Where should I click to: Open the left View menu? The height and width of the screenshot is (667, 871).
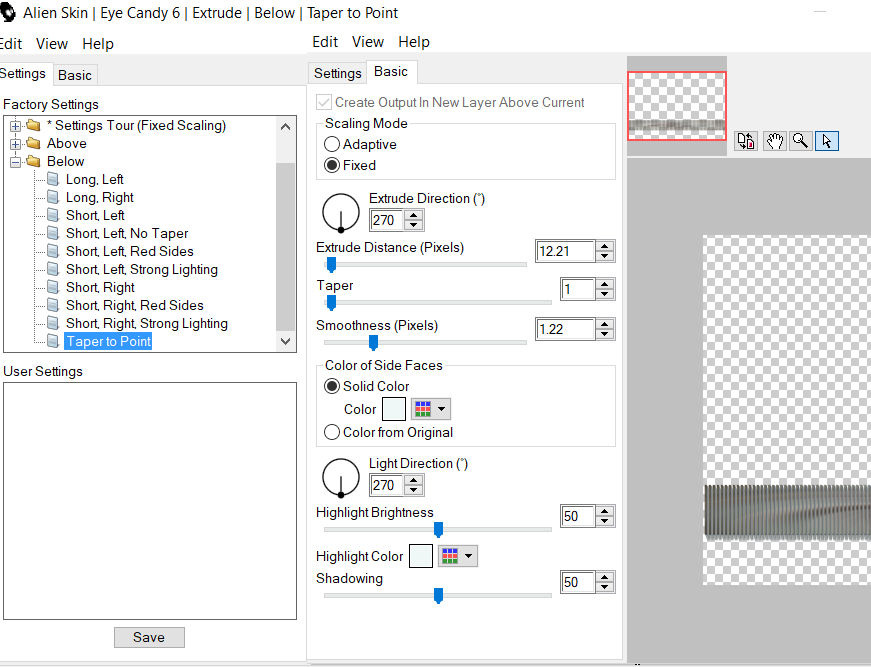point(52,44)
